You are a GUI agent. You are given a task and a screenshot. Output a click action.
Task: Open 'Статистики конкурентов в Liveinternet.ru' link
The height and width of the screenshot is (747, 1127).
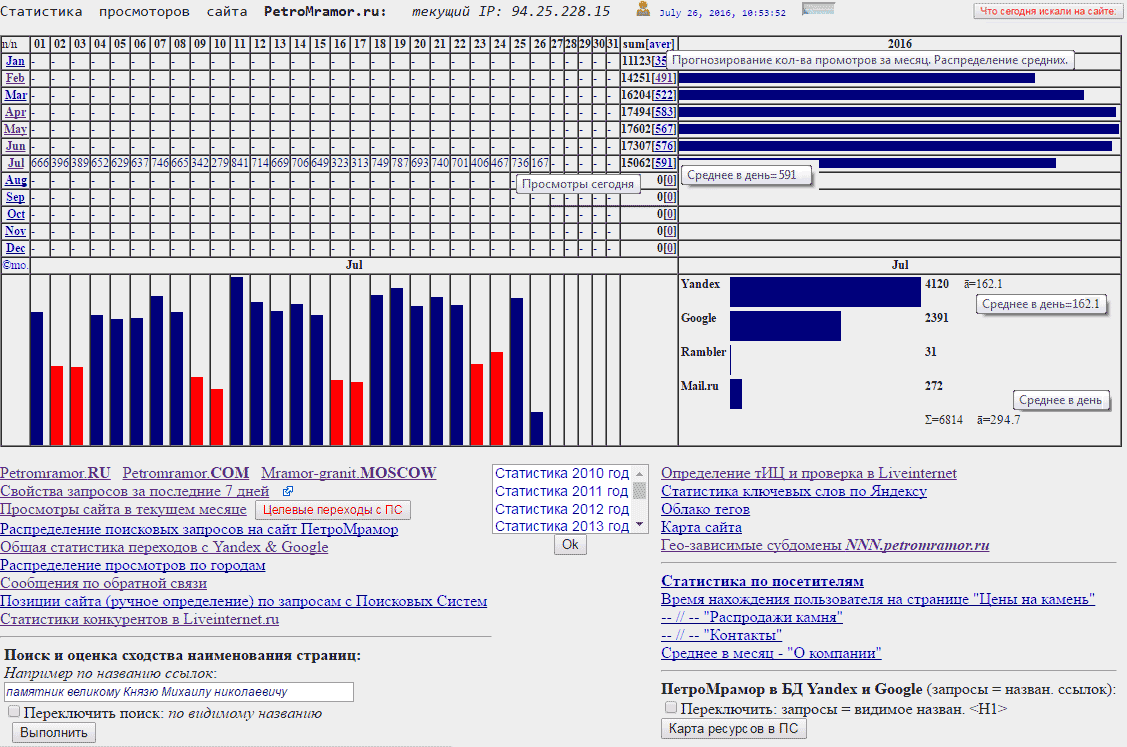139,619
